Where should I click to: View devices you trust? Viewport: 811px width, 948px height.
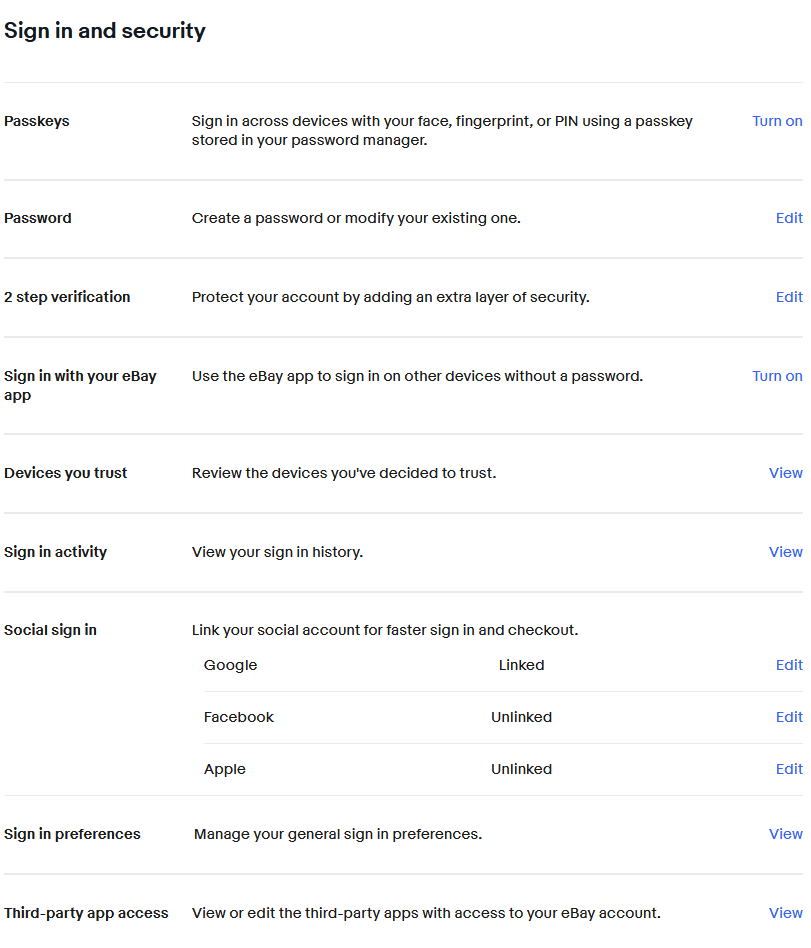[785, 473]
